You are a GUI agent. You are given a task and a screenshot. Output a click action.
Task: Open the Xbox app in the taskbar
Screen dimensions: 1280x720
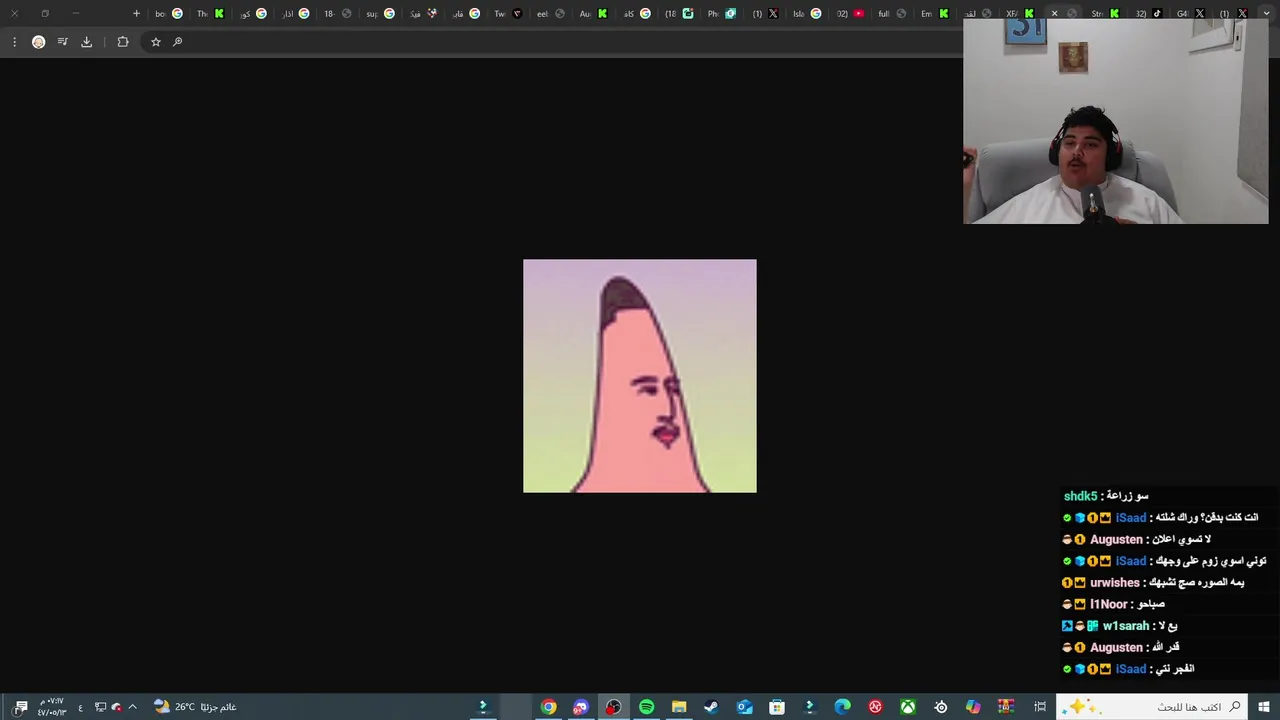click(x=908, y=707)
